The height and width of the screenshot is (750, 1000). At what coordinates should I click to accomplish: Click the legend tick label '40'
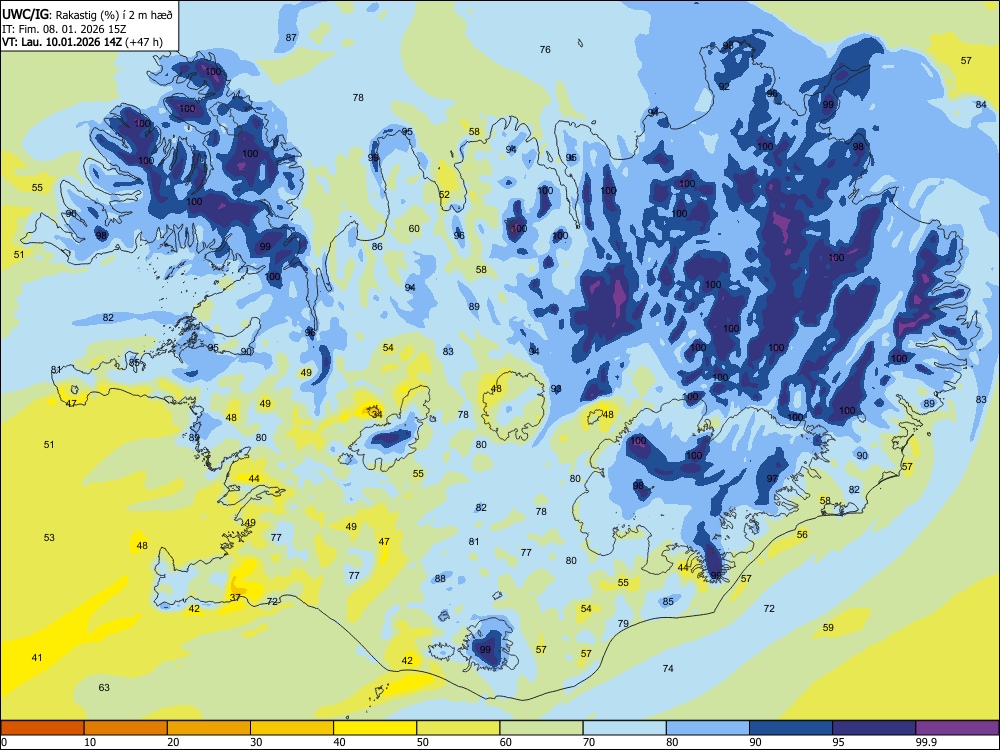340,742
